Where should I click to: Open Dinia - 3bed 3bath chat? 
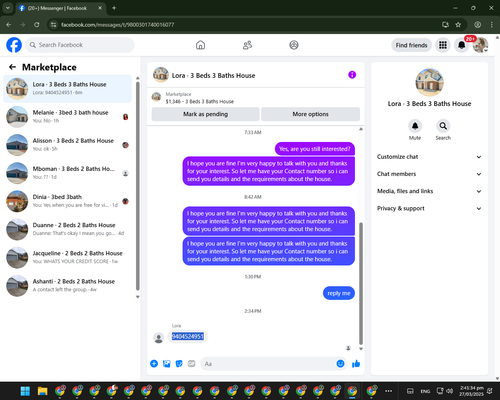[x=68, y=201]
